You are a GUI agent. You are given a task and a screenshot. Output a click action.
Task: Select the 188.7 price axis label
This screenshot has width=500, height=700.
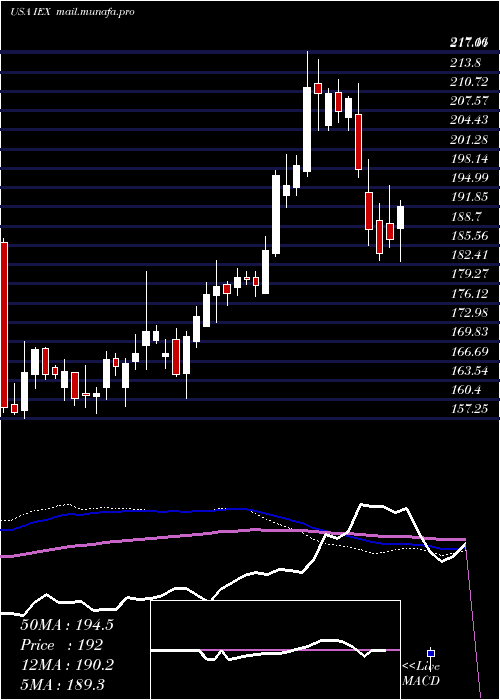tap(465, 217)
